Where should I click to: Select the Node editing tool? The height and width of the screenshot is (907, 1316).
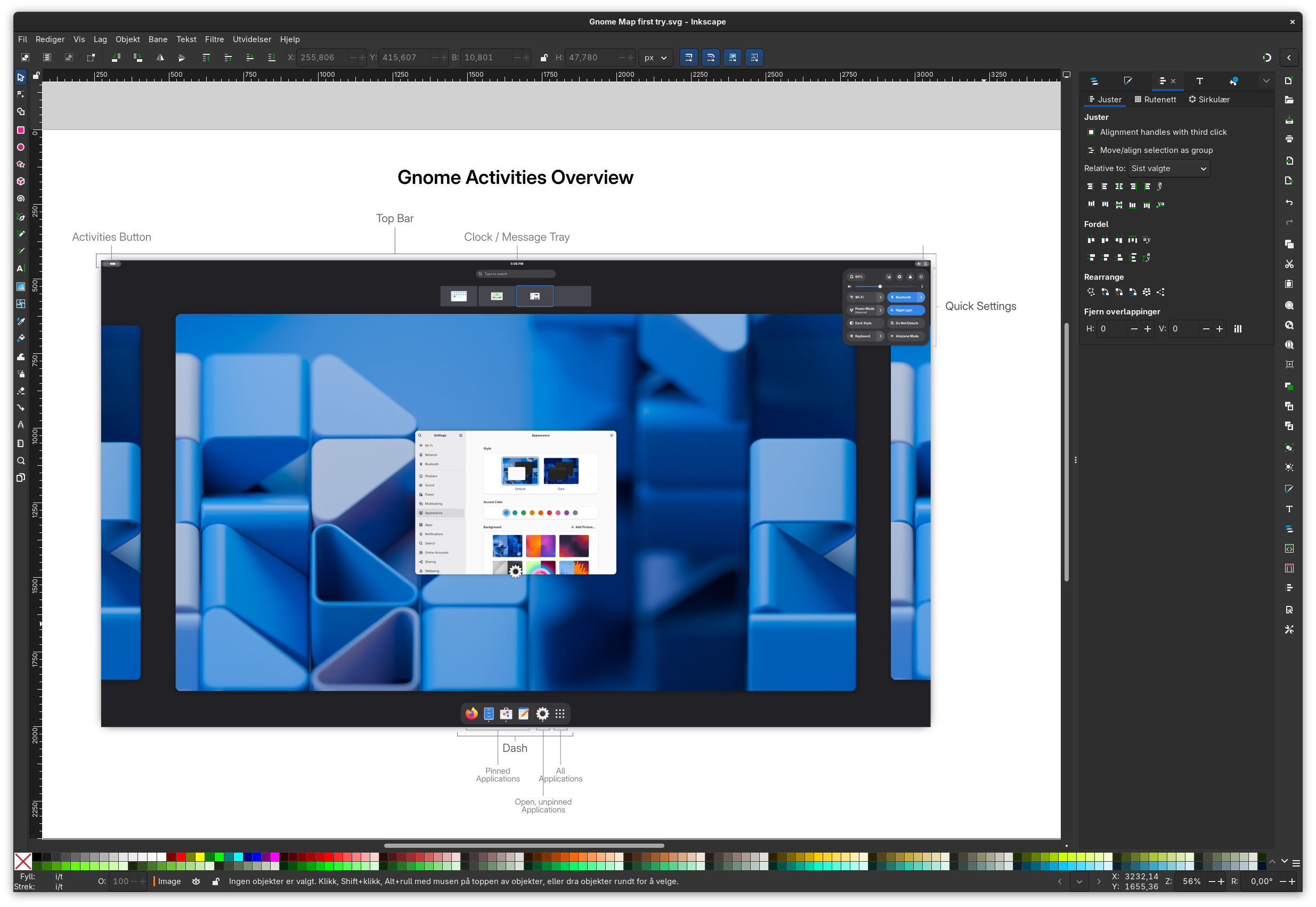[x=20, y=94]
